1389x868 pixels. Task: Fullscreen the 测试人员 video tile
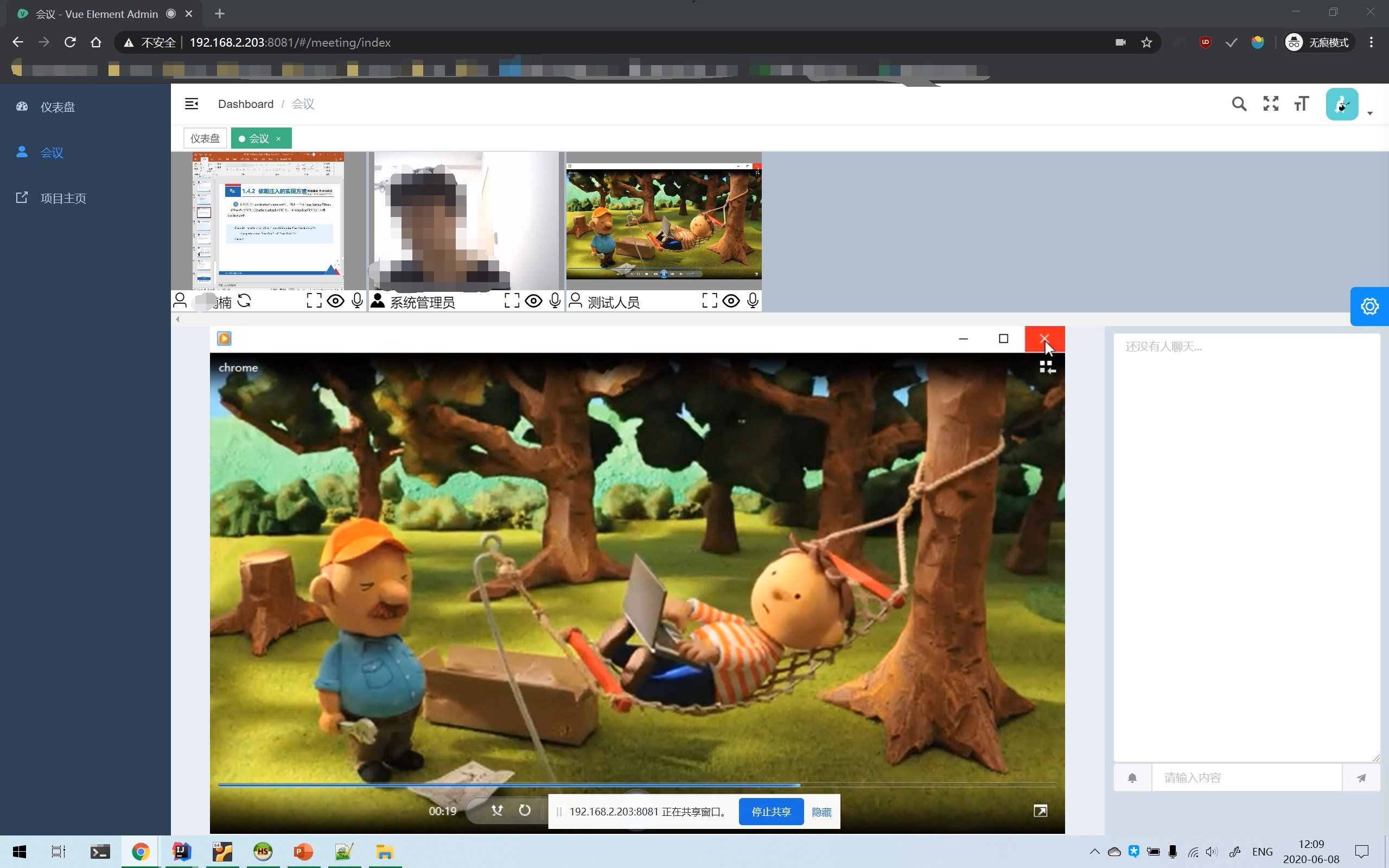click(710, 301)
